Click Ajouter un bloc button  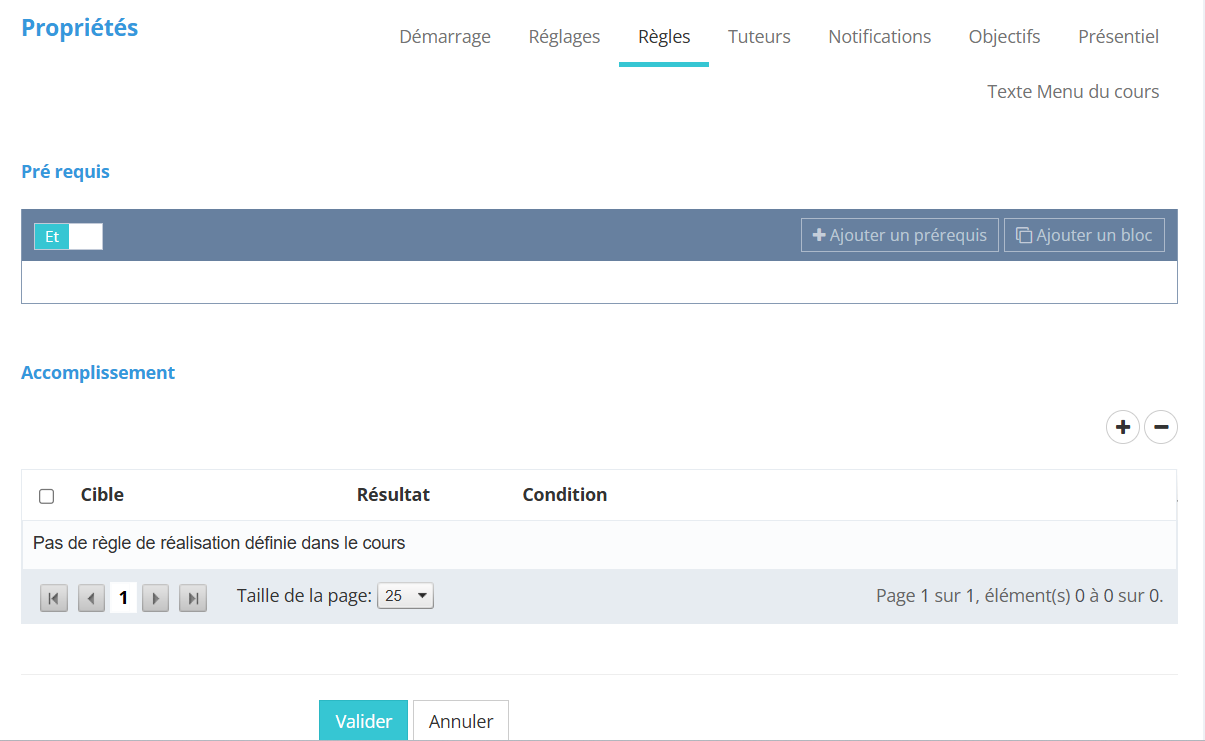[1084, 235]
